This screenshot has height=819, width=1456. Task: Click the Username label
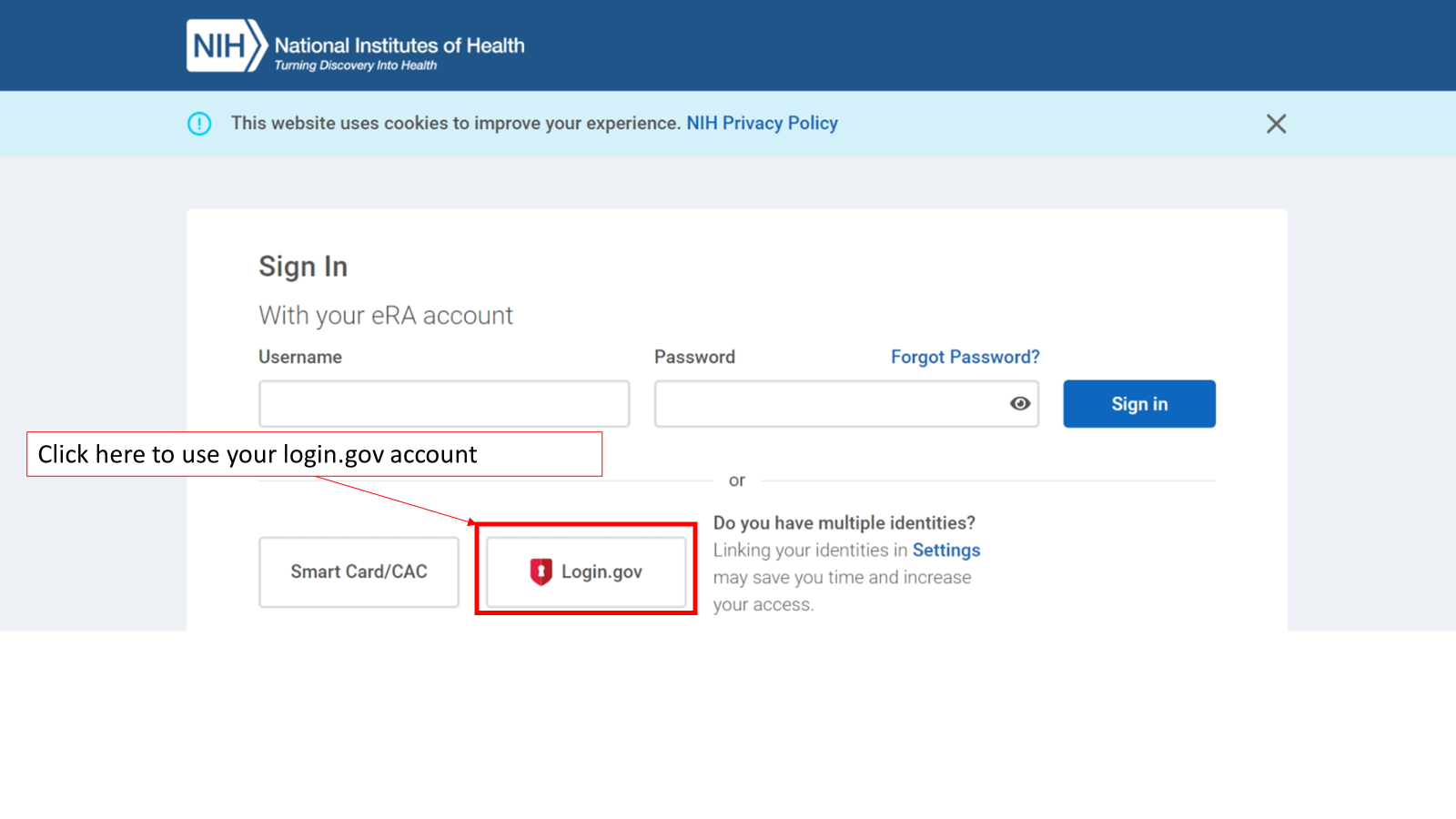coord(300,357)
